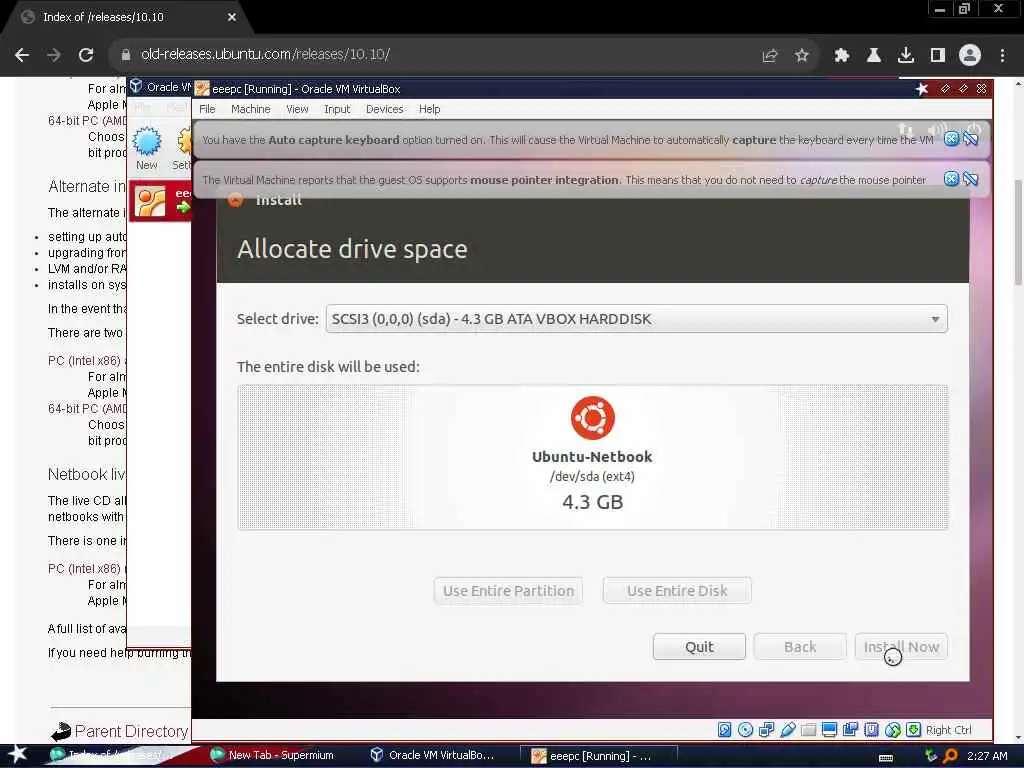Click the optical disc indicator in VirtualBox status bar
1024x768 pixels.
point(745,729)
